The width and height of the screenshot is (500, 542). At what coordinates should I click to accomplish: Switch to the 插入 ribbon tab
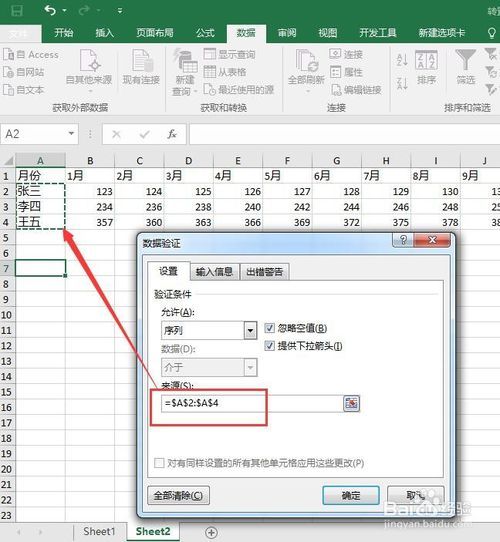point(104,33)
